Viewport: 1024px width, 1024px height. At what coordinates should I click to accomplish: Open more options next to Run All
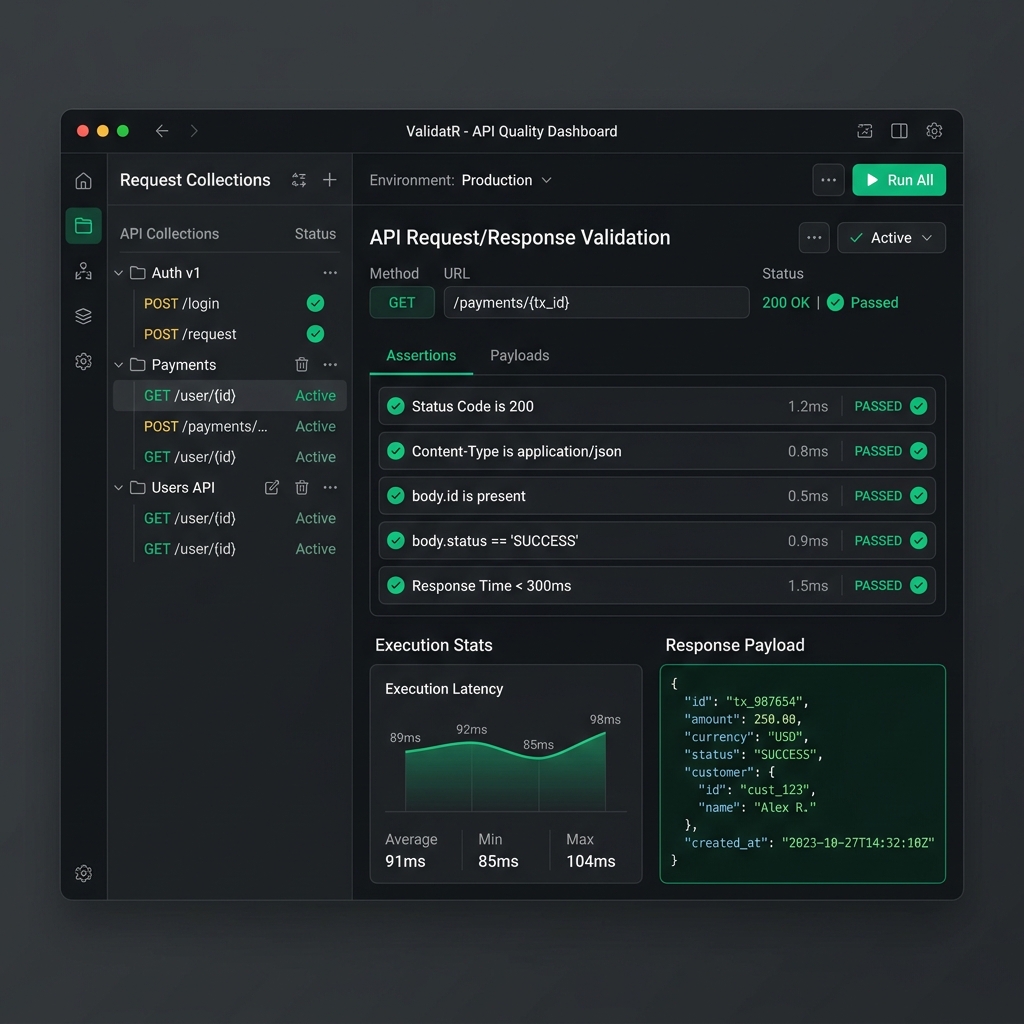pyautogui.click(x=828, y=180)
